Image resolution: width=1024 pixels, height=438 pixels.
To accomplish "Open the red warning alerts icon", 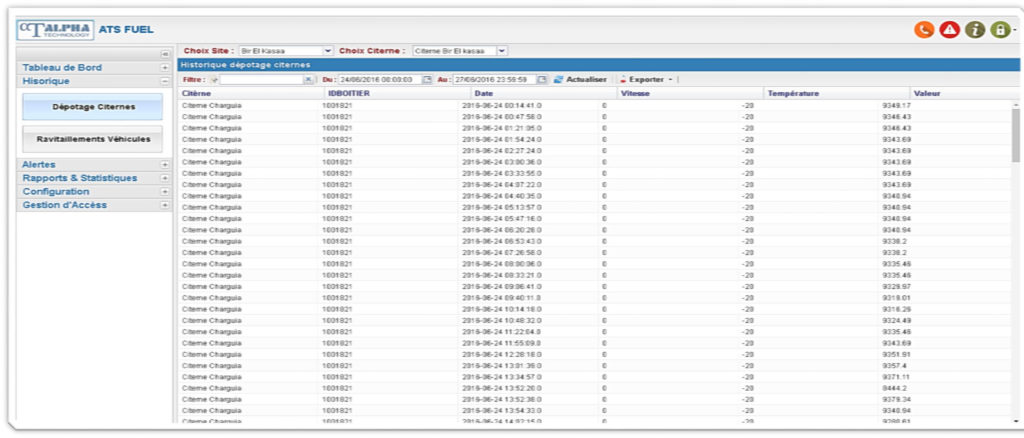I will [x=949, y=30].
